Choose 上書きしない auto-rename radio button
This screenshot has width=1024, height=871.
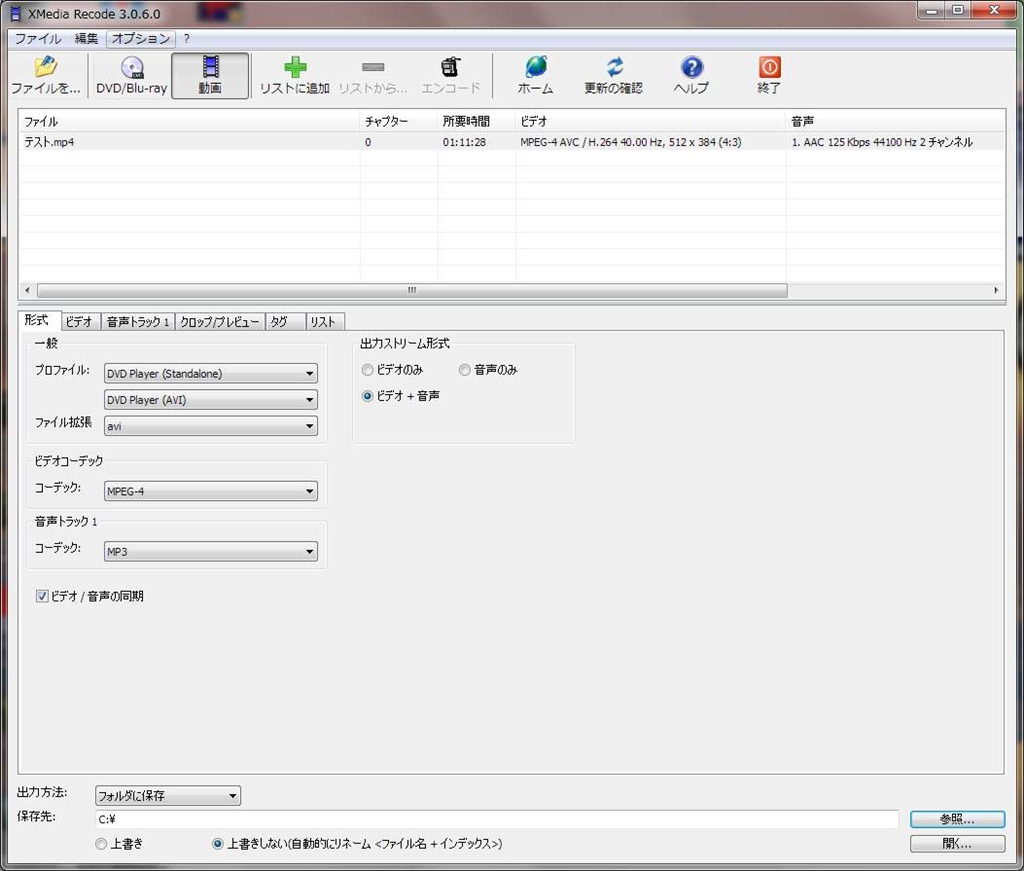(218, 844)
